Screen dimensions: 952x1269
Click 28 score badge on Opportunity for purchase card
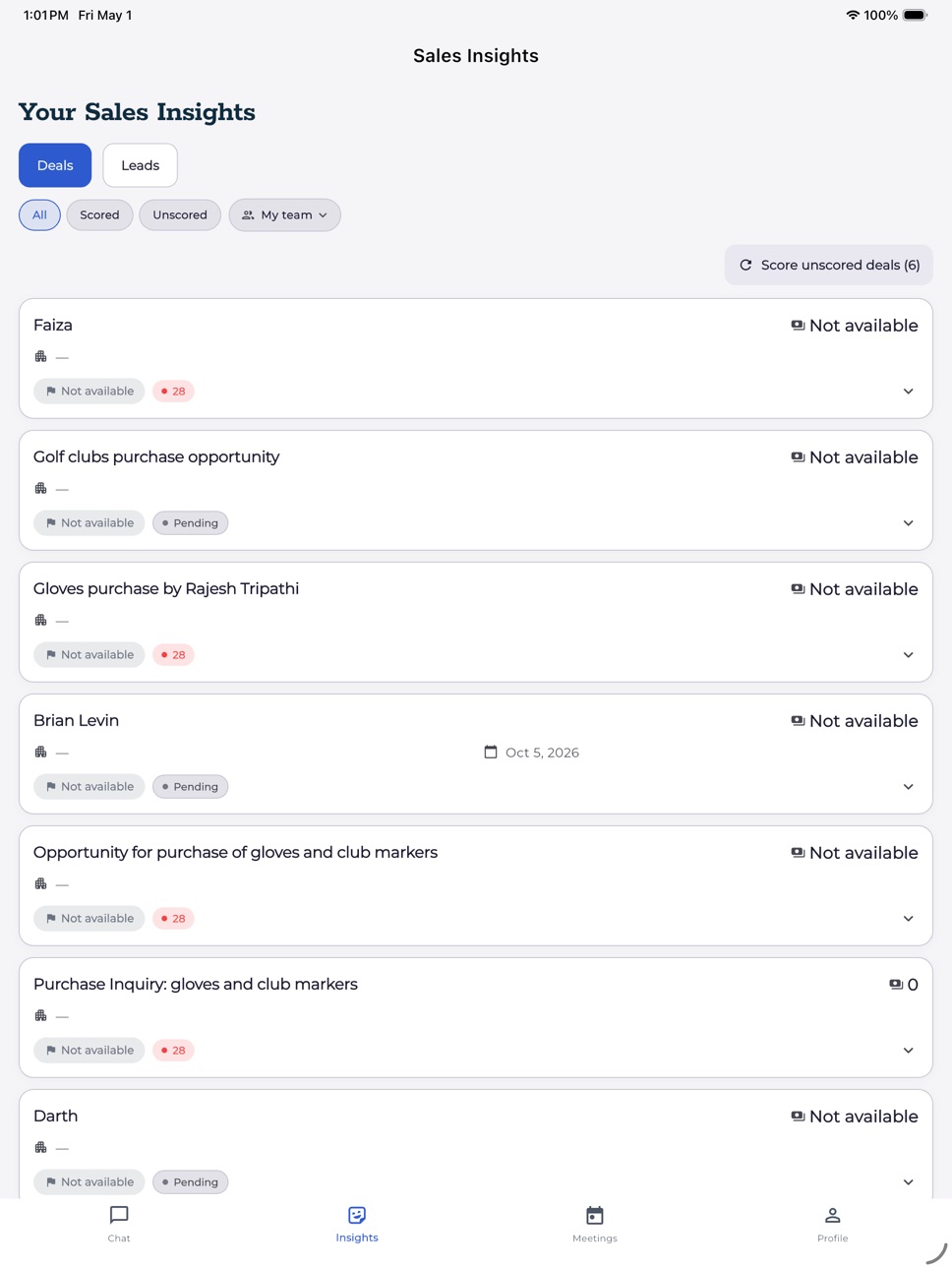point(173,919)
